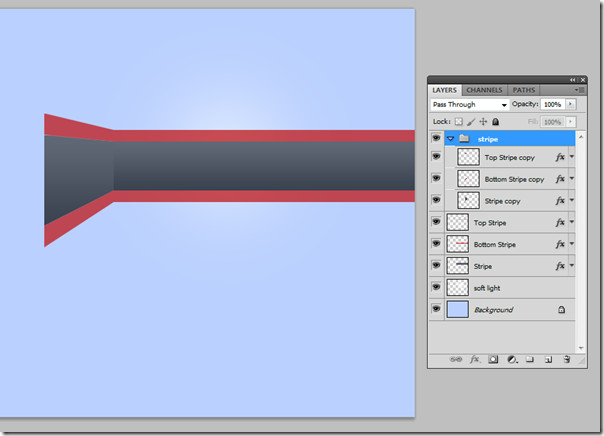Click the link layers icon

click(x=456, y=359)
